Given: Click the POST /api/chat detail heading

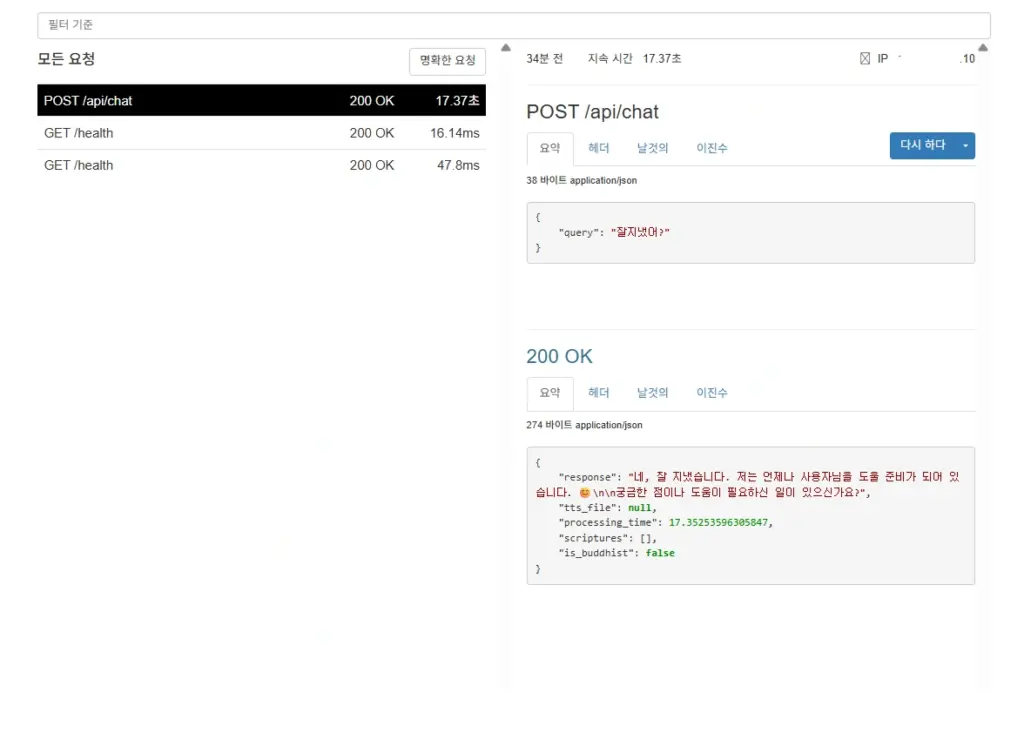Looking at the screenshot, I should pyautogui.click(x=592, y=112).
